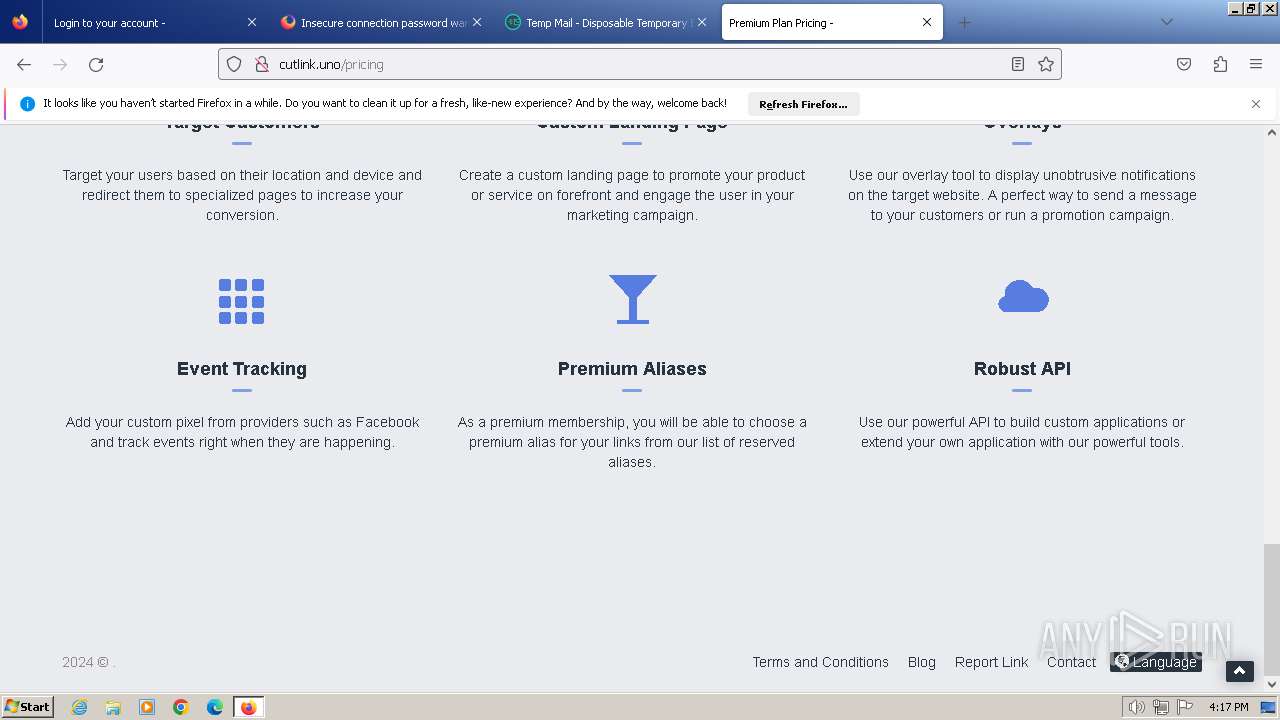Open the Extensions puzzle icon
This screenshot has height=720, width=1280.
pos(1220,64)
